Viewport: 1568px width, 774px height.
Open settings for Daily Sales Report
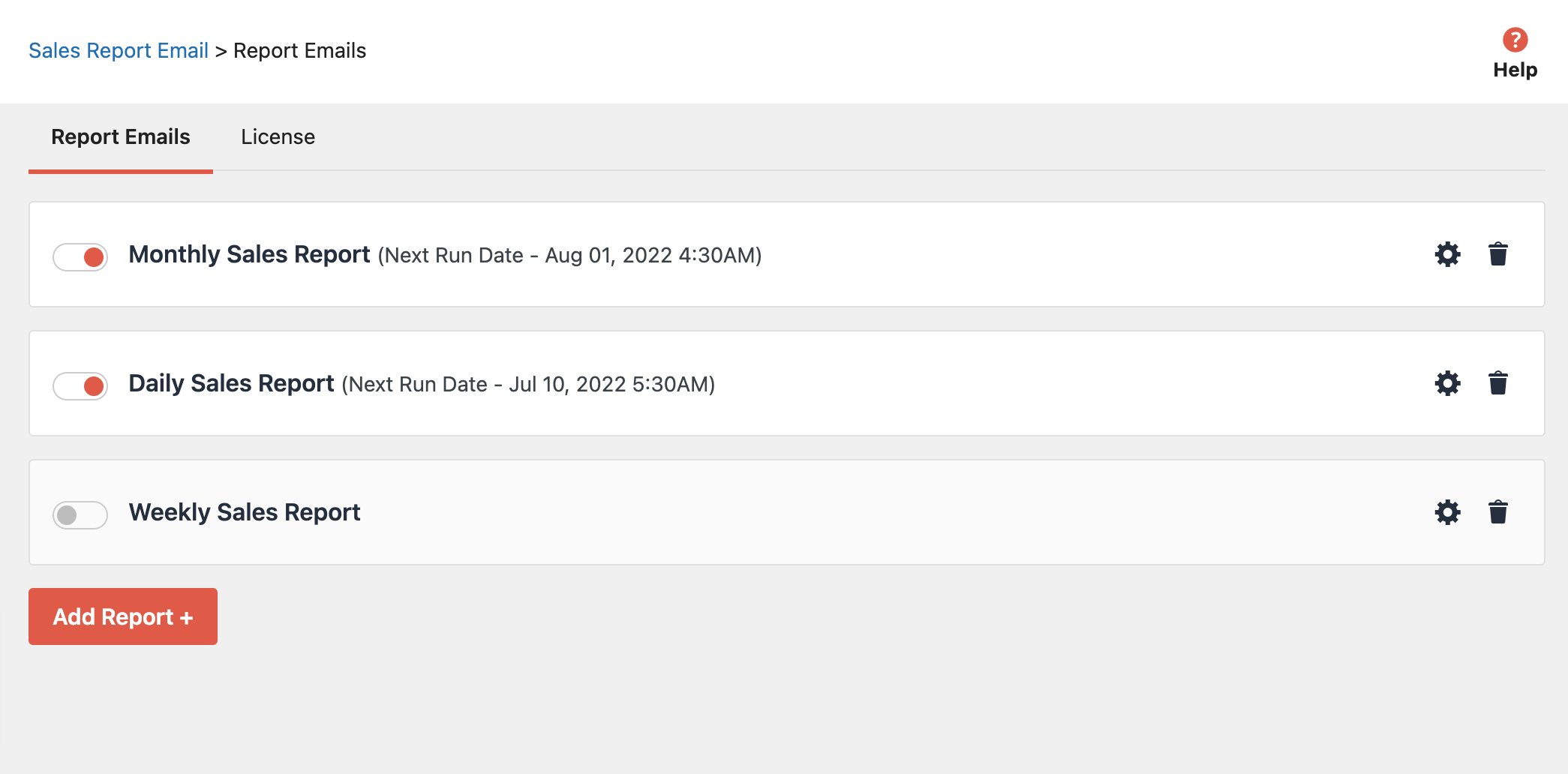click(1448, 383)
